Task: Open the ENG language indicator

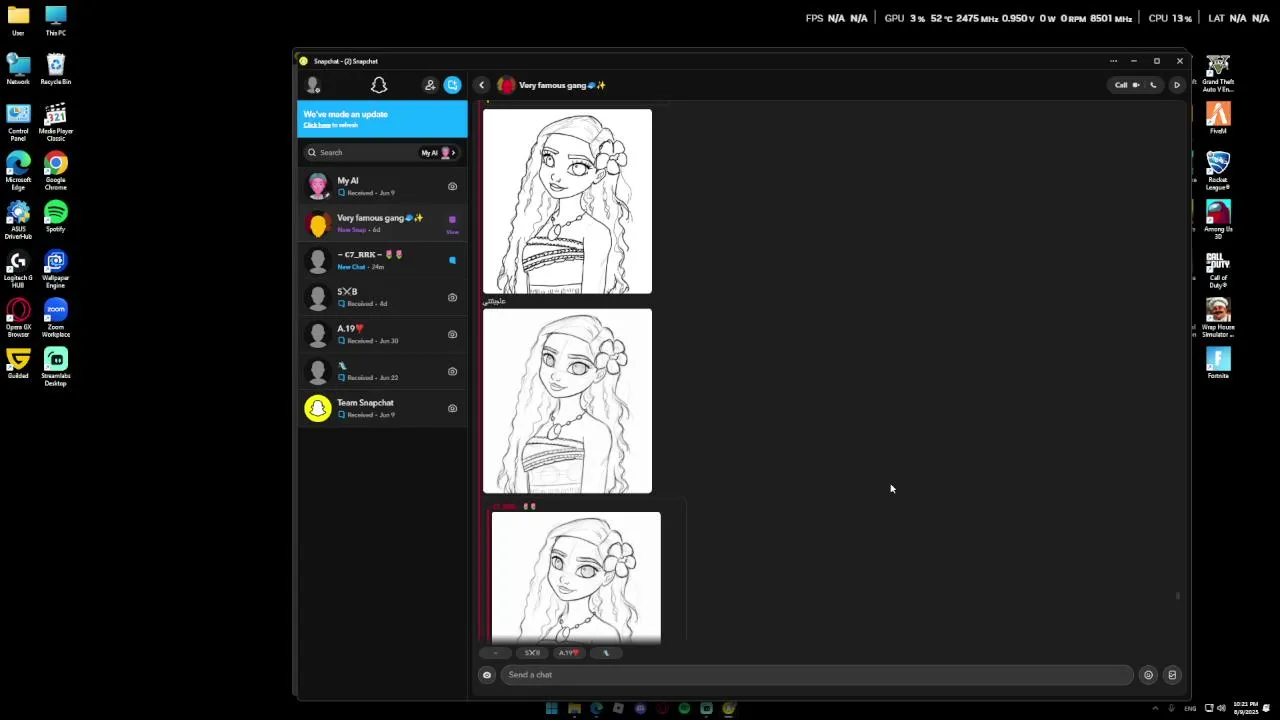Action: pos(1190,709)
